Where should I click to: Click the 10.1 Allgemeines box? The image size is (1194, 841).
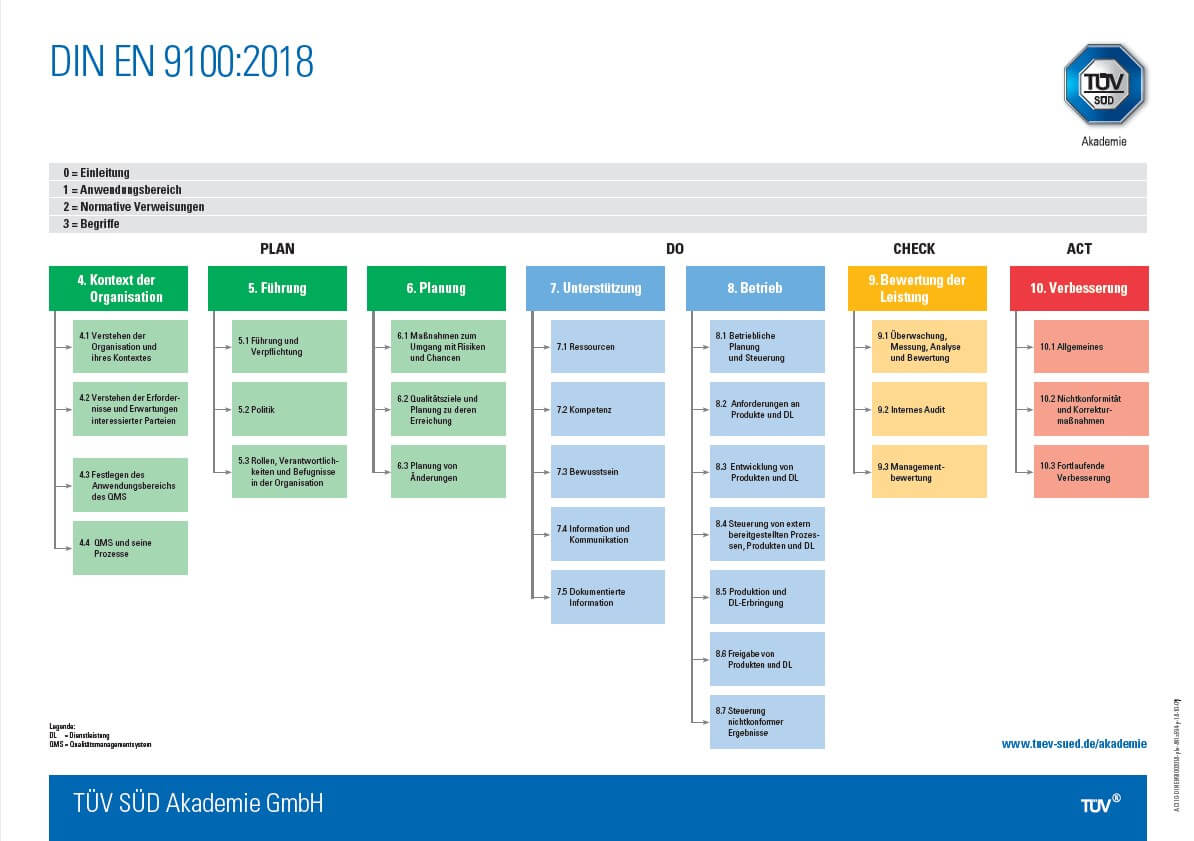(1091, 347)
